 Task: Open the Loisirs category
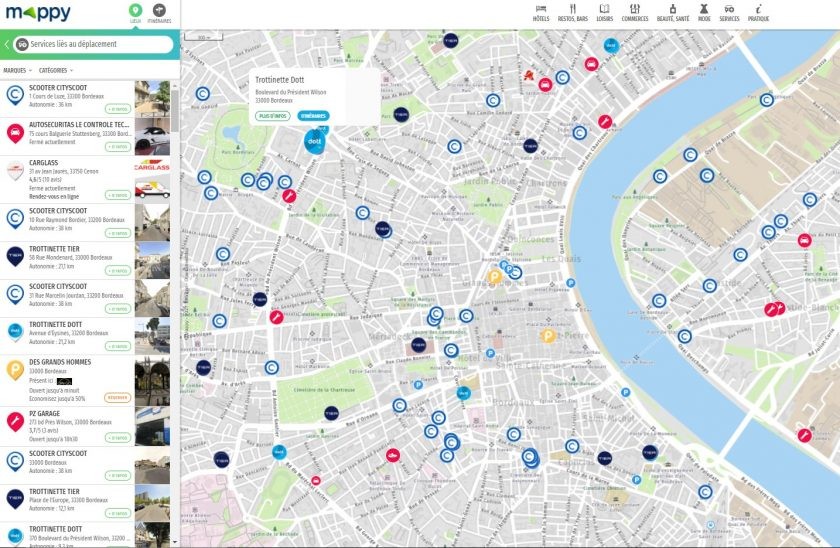point(604,13)
